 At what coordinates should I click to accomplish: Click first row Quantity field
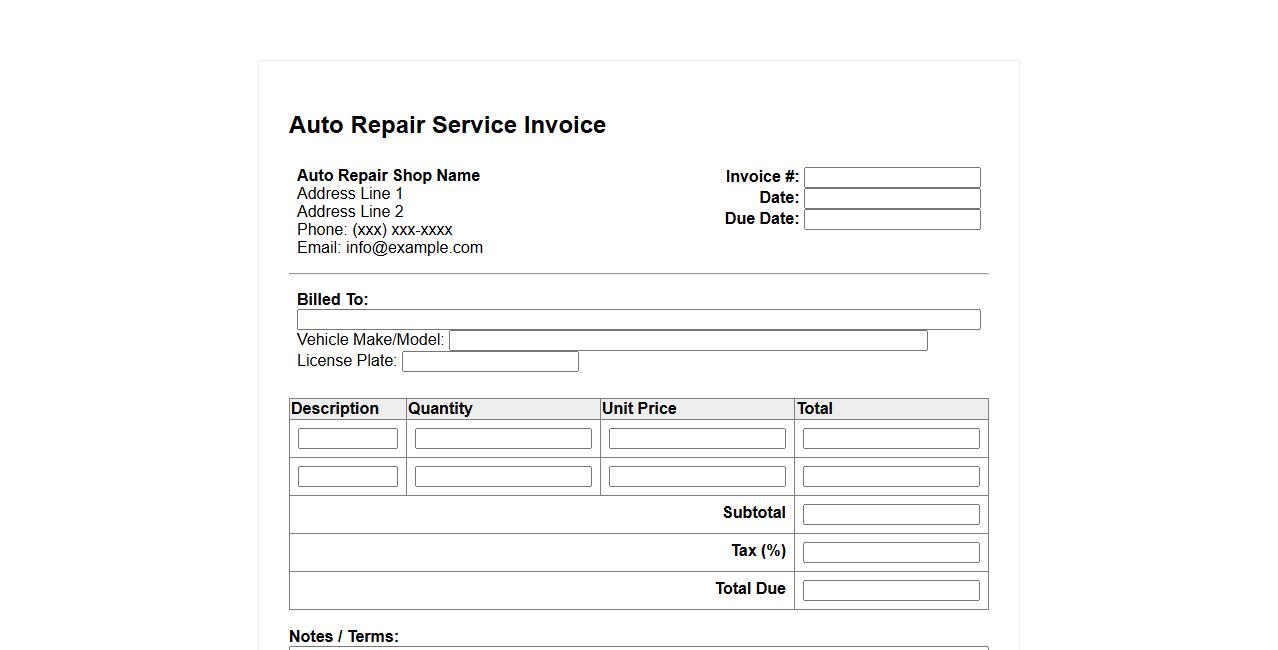coord(503,438)
